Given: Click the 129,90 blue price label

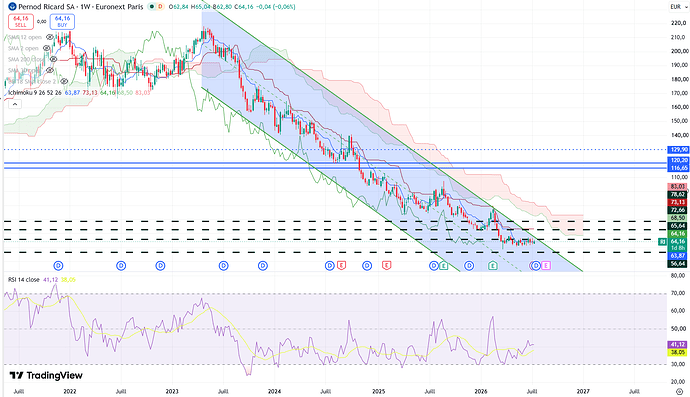Looking at the screenshot, I should pos(678,150).
